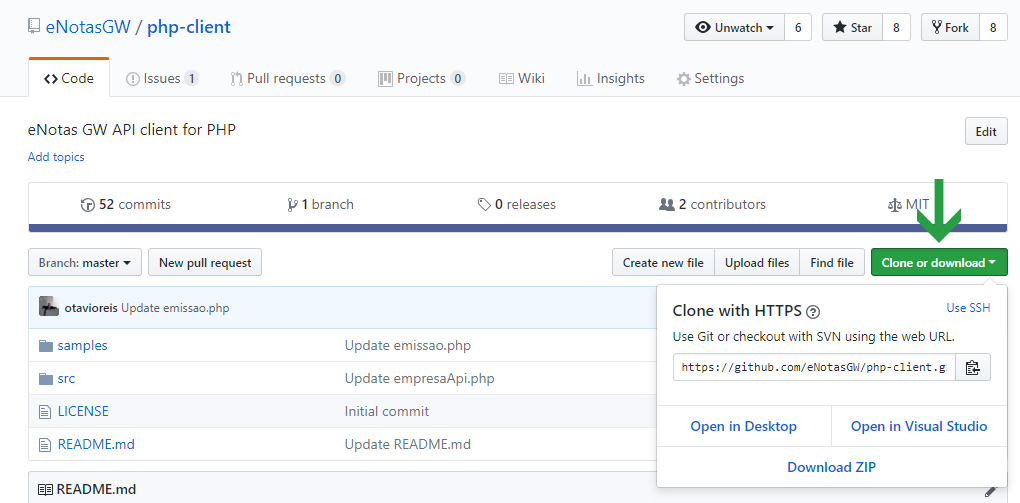Toggle the Clone or download dropdown
1020x503 pixels.
pos(939,263)
